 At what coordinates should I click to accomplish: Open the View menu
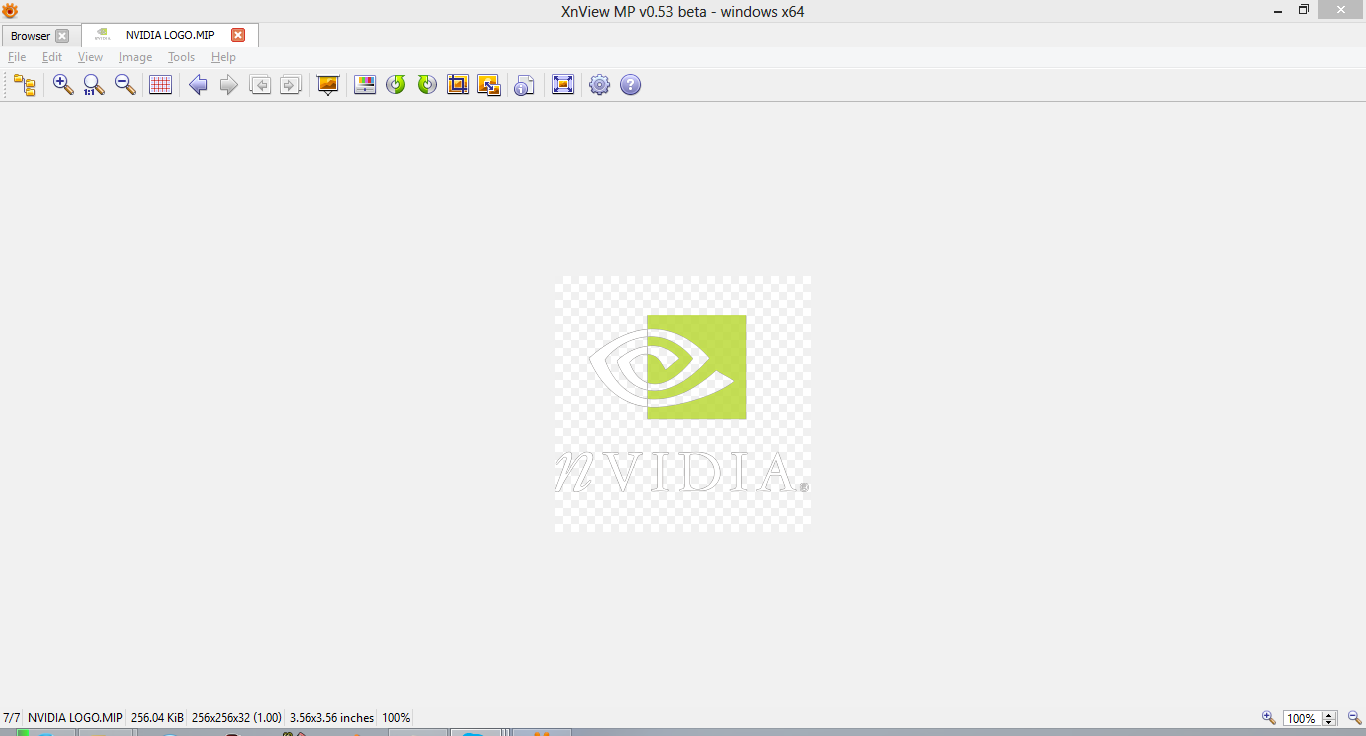(x=90, y=57)
